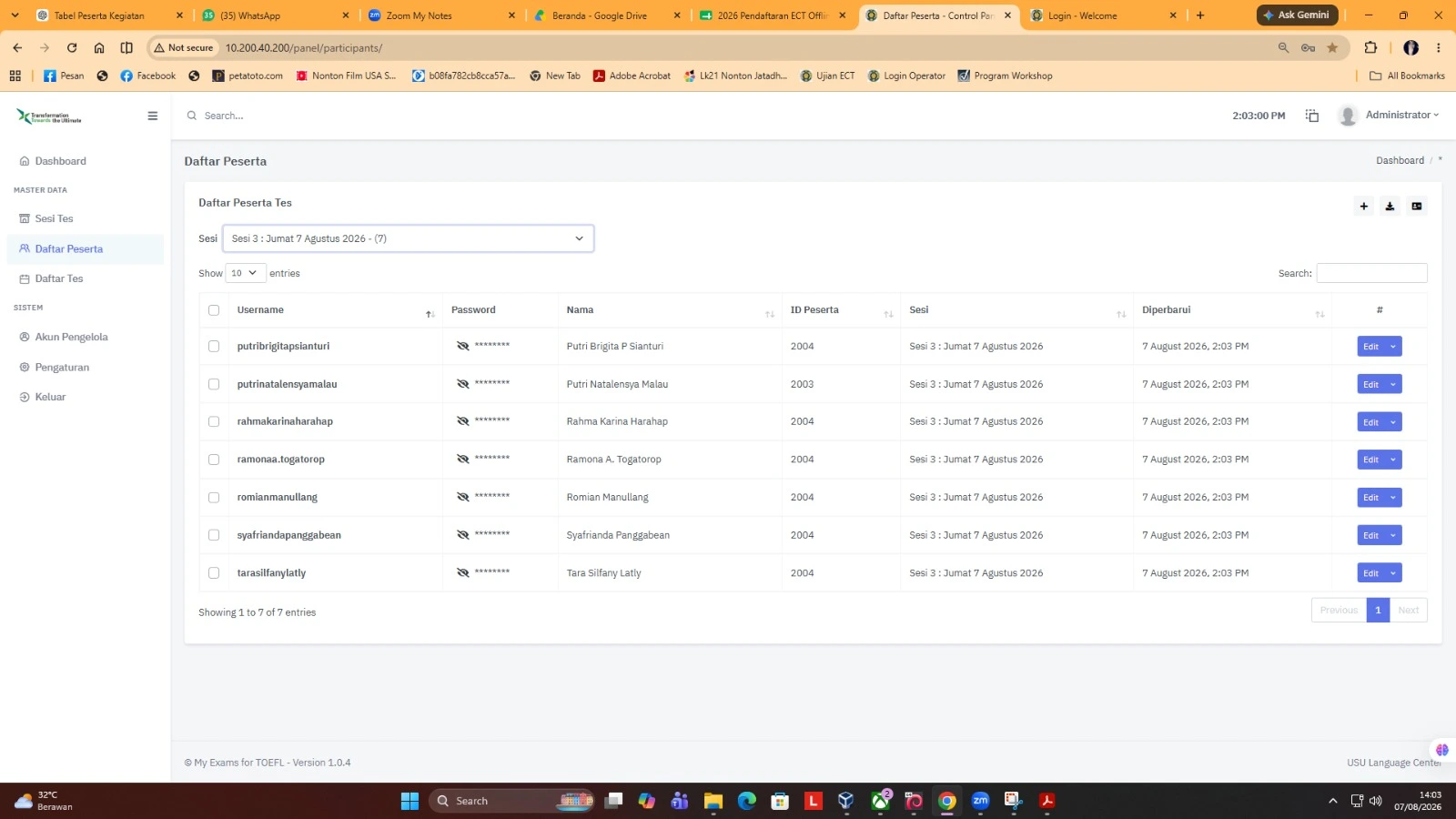This screenshot has width=1456, height=819.
Task: Click the download participants icon
Action: click(x=1390, y=207)
